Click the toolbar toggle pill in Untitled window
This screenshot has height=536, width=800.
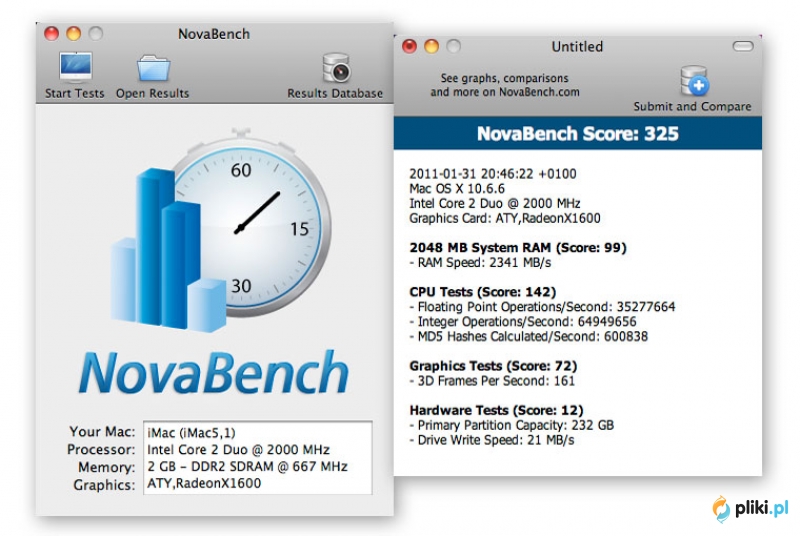(743, 46)
